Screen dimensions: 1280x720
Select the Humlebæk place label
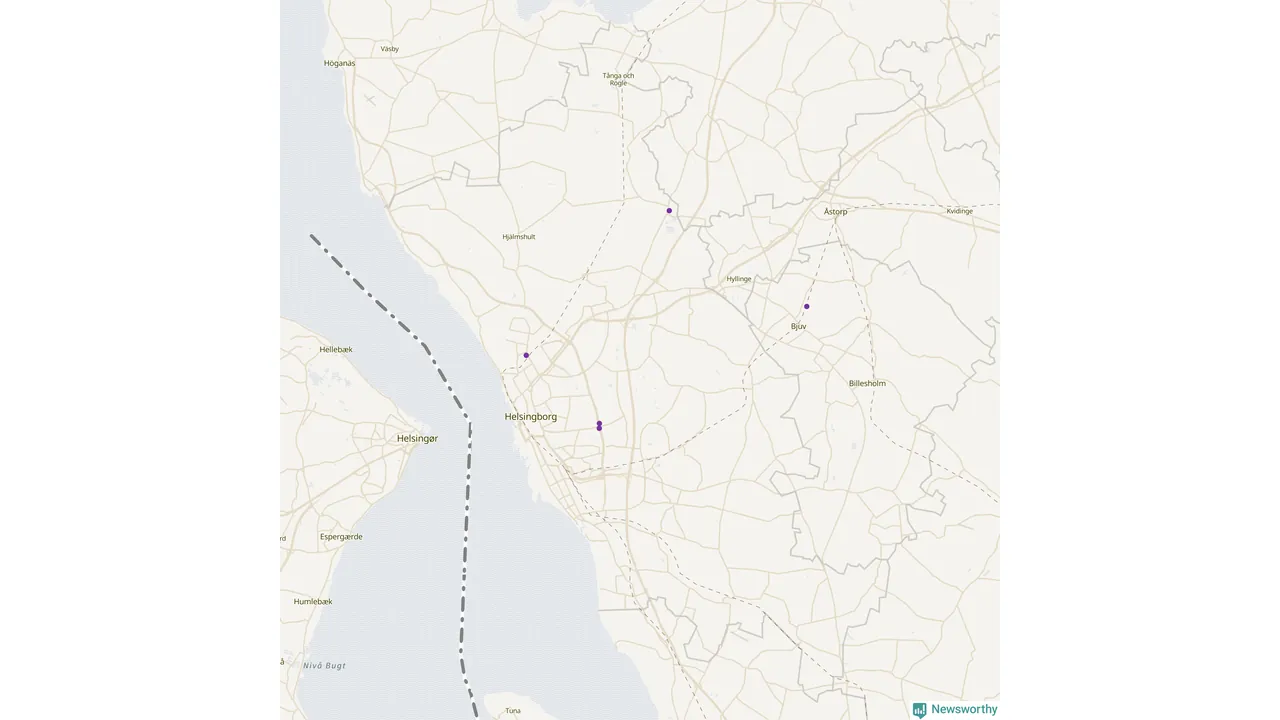point(313,602)
